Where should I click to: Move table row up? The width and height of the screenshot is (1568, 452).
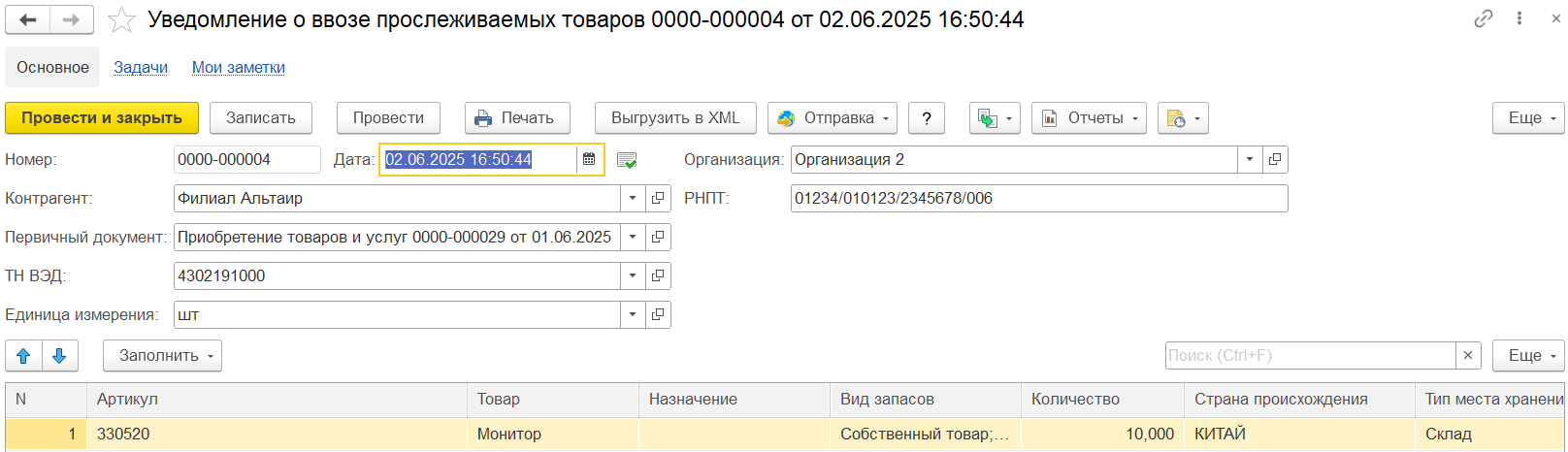23,356
